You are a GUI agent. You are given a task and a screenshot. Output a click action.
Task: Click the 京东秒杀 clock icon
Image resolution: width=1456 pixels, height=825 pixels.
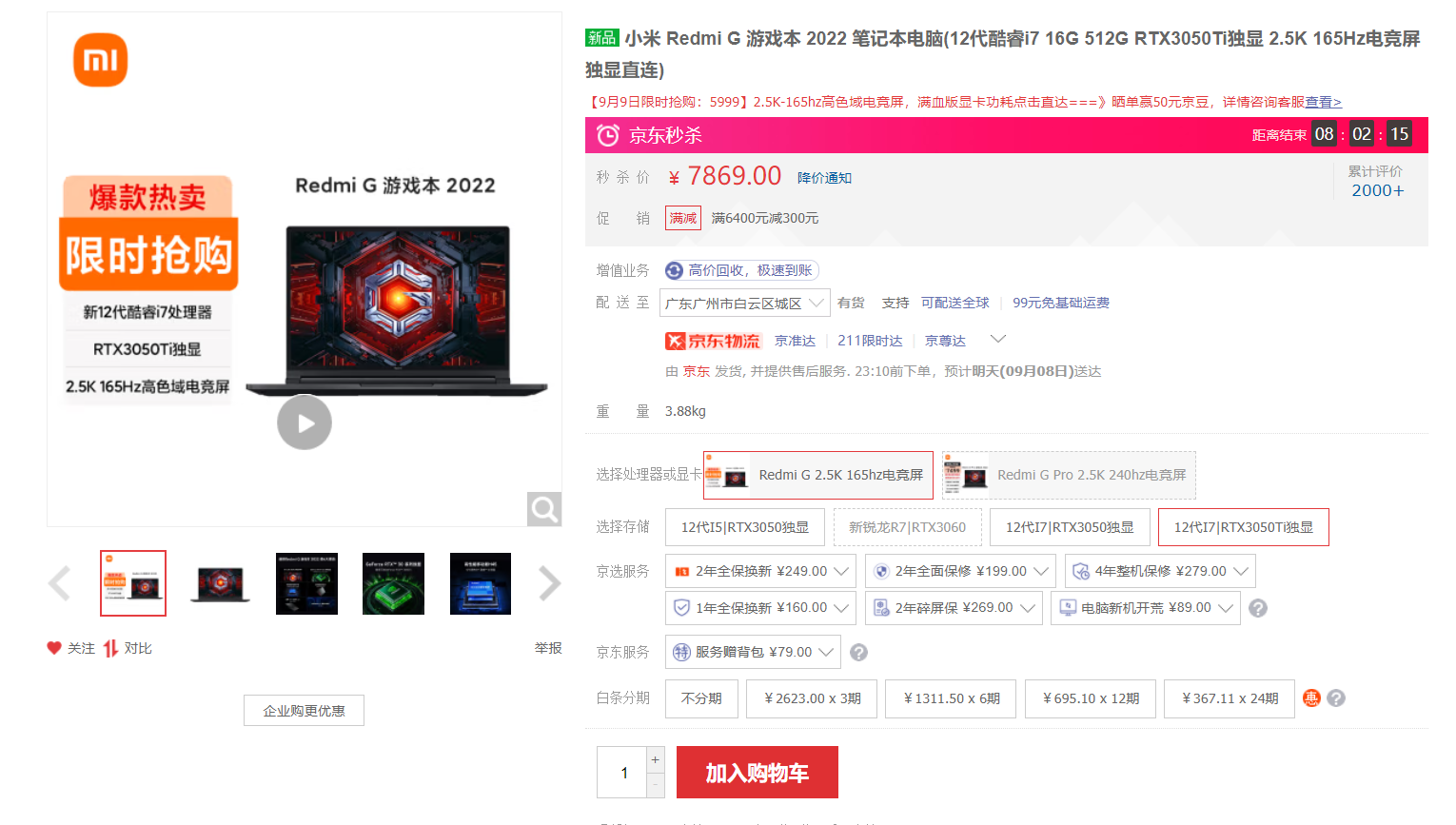pyautogui.click(x=608, y=135)
